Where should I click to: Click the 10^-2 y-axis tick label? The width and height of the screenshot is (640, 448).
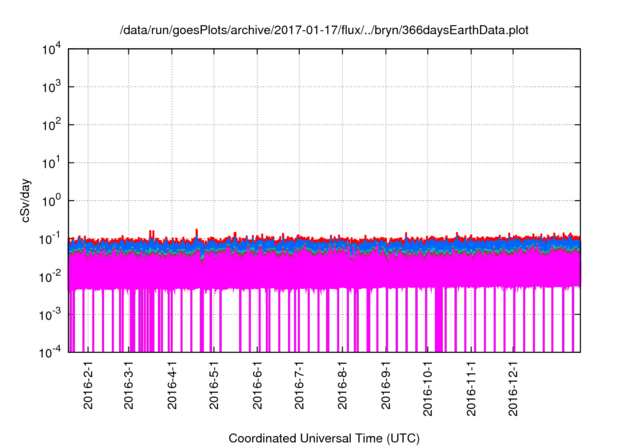tap(50, 276)
